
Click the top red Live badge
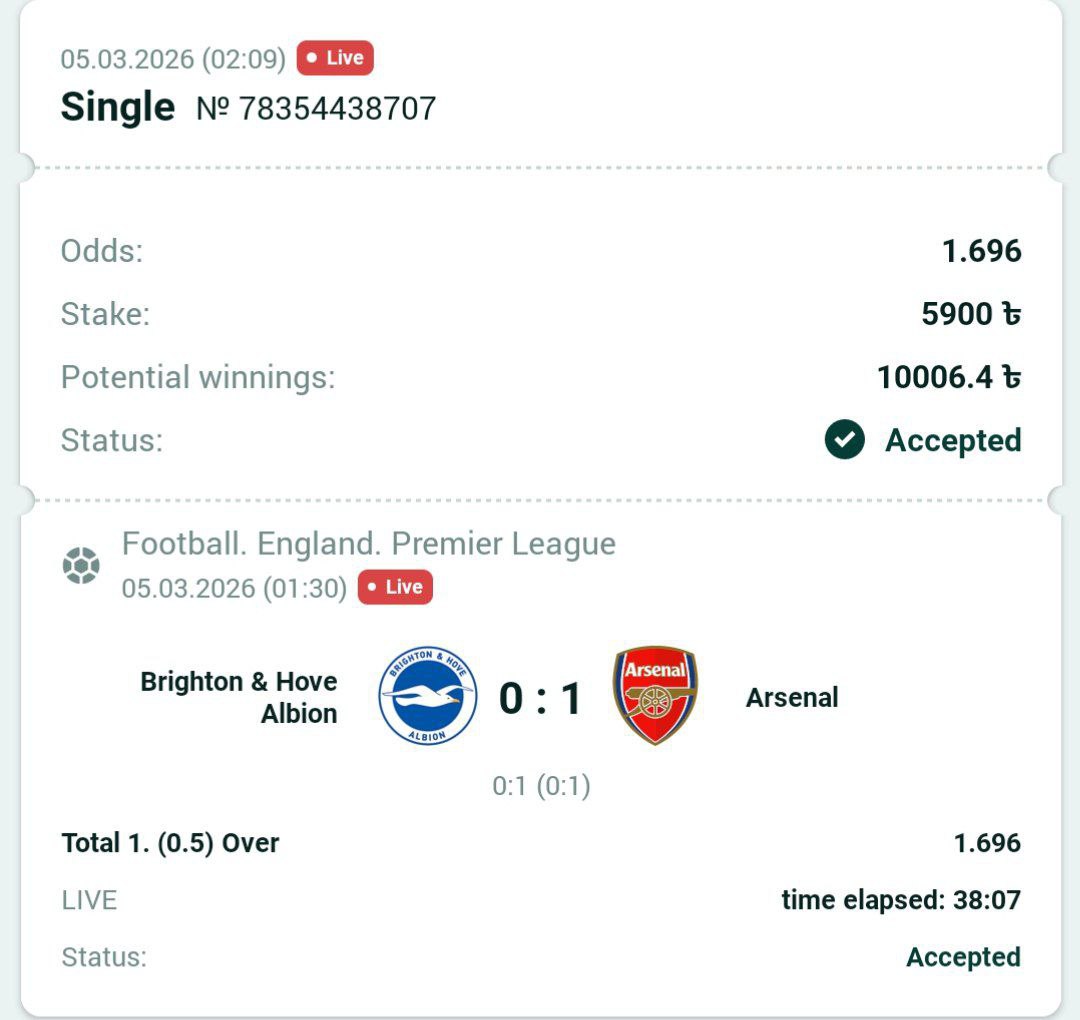pyautogui.click(x=335, y=58)
